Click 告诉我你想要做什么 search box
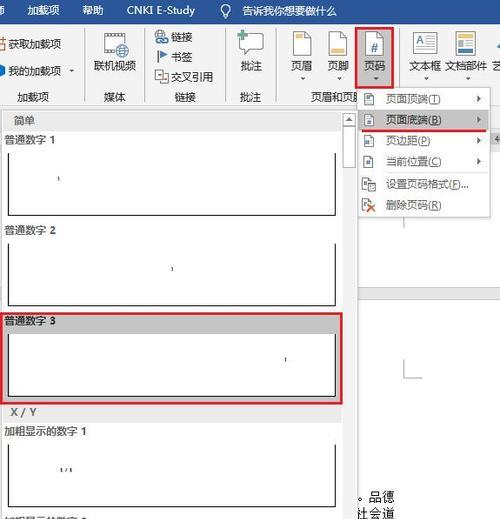 click(289, 11)
